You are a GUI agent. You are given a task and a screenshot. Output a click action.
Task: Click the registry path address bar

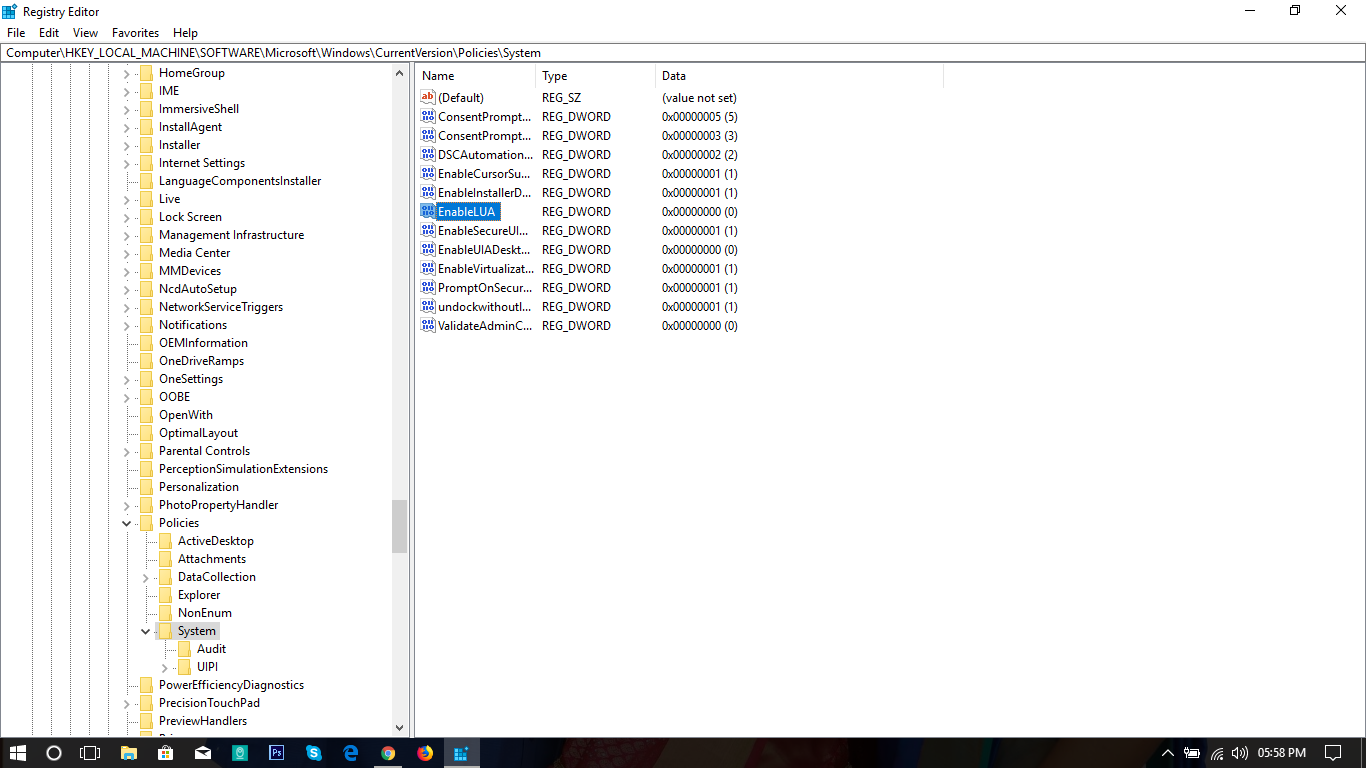[683, 53]
